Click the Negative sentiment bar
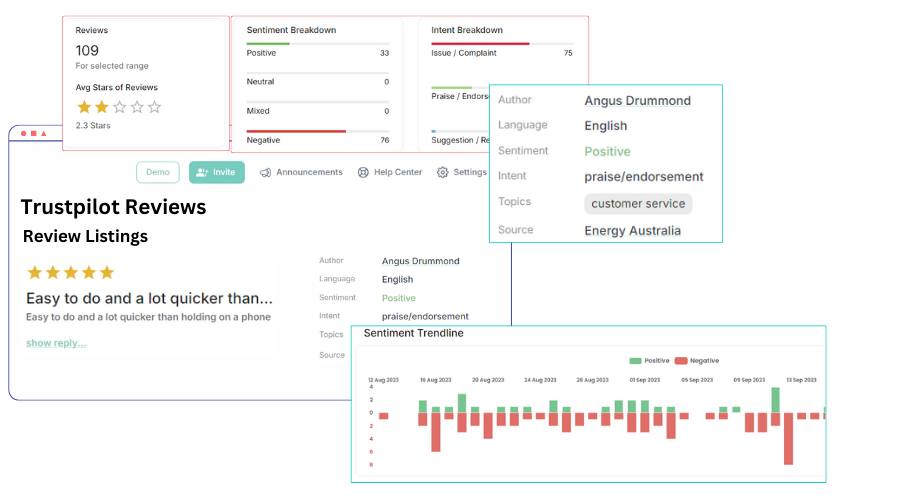The image size is (900, 500). click(x=318, y=131)
